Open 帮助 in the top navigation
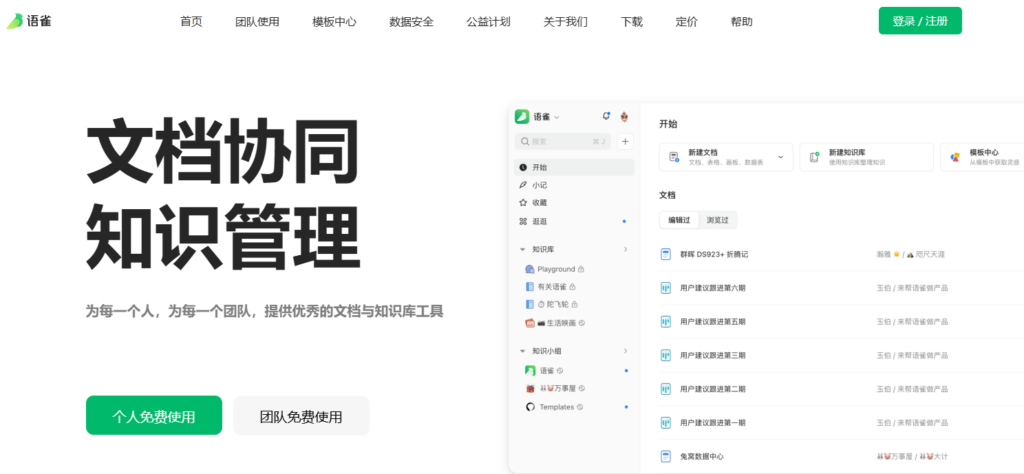Viewport: 1024px width, 474px height. click(742, 22)
